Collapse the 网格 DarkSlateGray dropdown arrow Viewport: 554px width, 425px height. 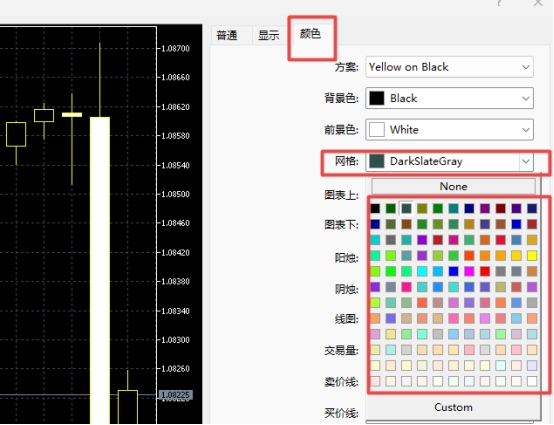[526, 161]
